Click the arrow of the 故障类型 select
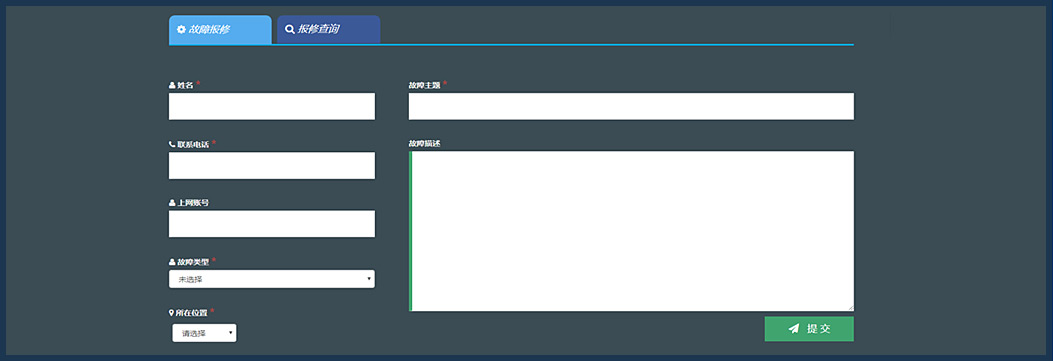The height and width of the screenshot is (361, 1053). pos(369,279)
